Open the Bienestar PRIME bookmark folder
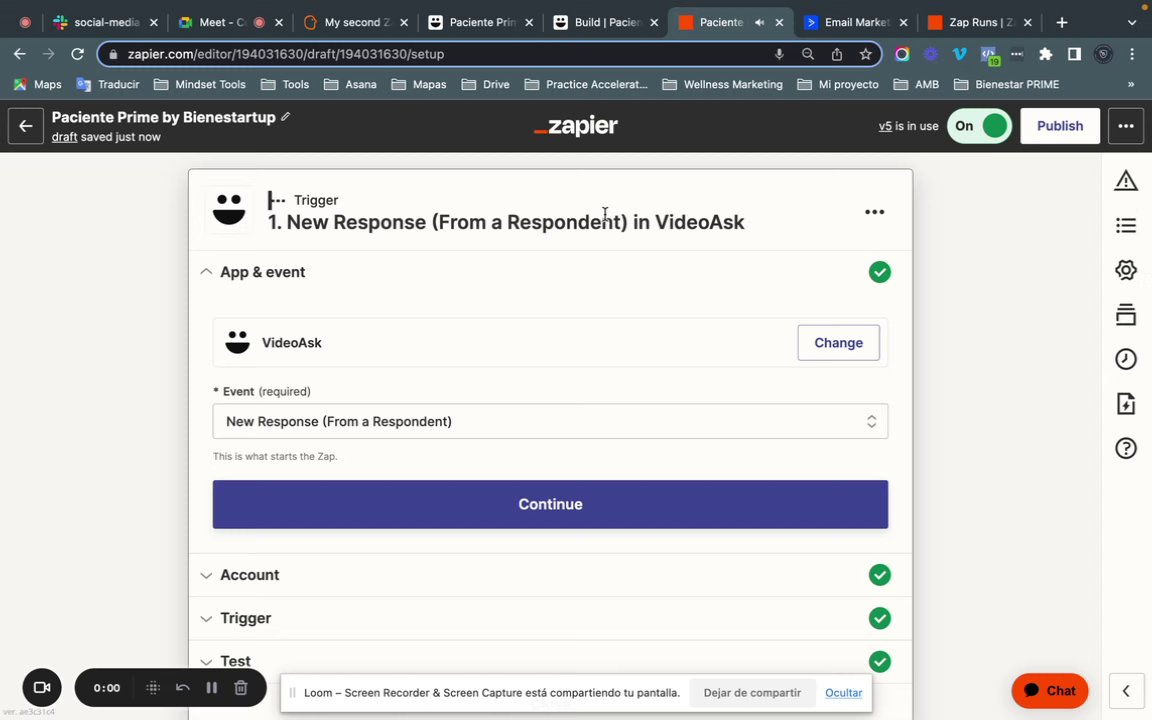1152x720 pixels. click(x=1007, y=84)
